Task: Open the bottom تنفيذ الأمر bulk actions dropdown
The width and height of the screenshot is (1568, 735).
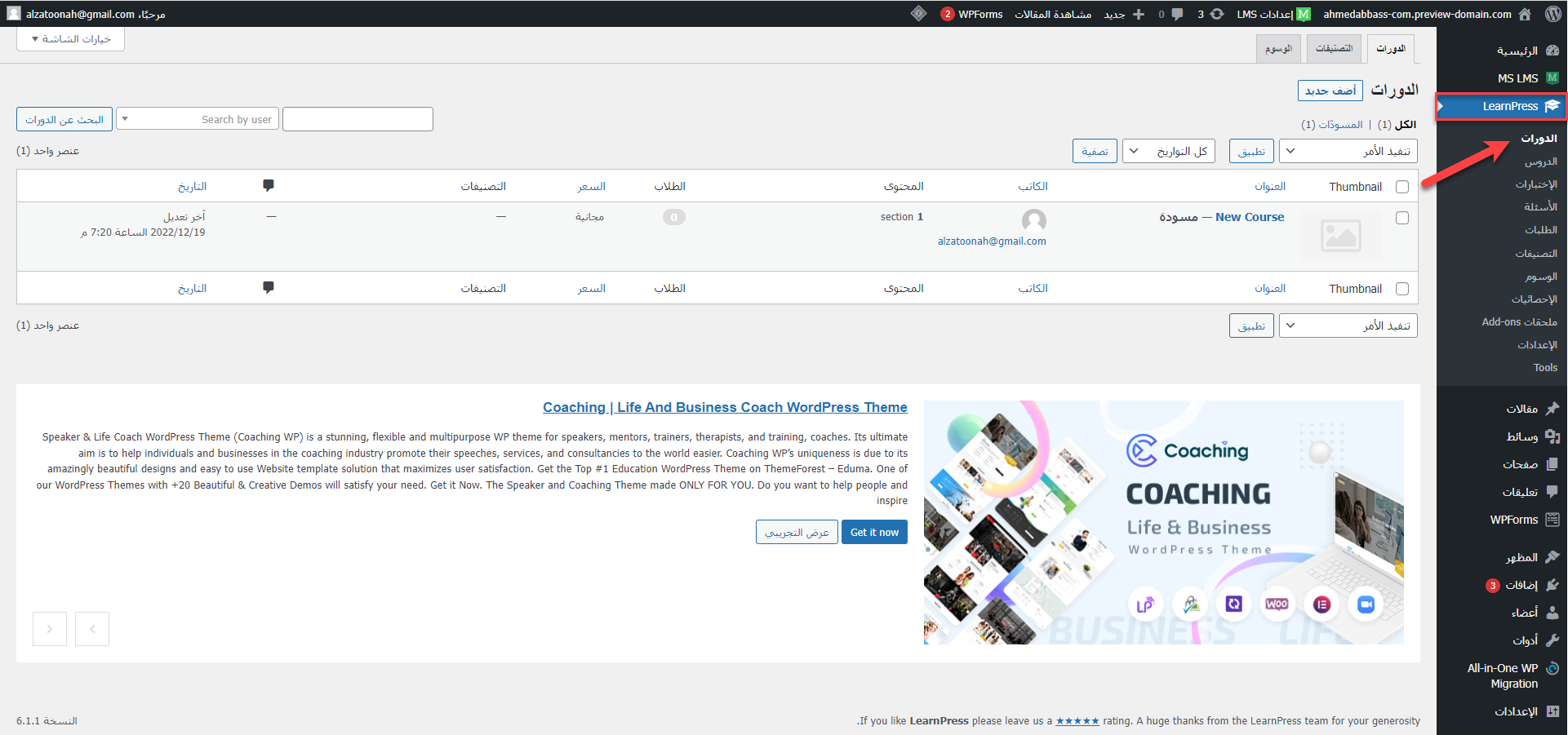Action: point(1348,325)
